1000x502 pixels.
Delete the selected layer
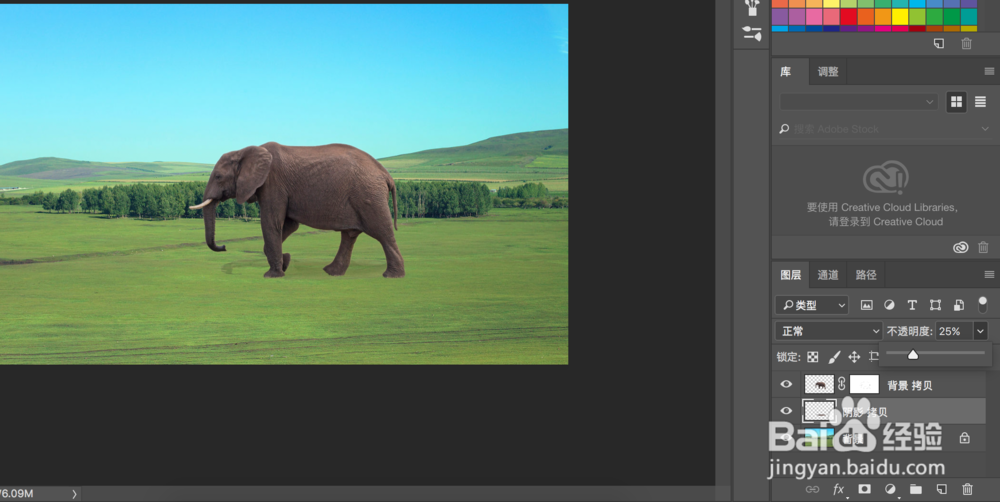tap(967, 489)
